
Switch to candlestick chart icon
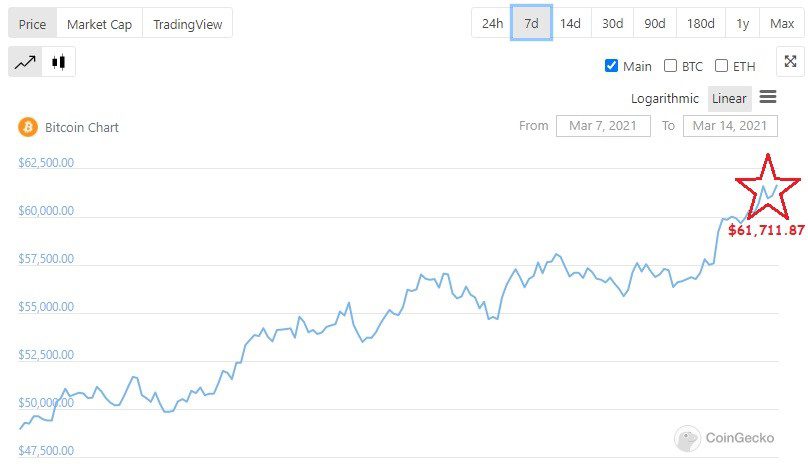pos(58,62)
